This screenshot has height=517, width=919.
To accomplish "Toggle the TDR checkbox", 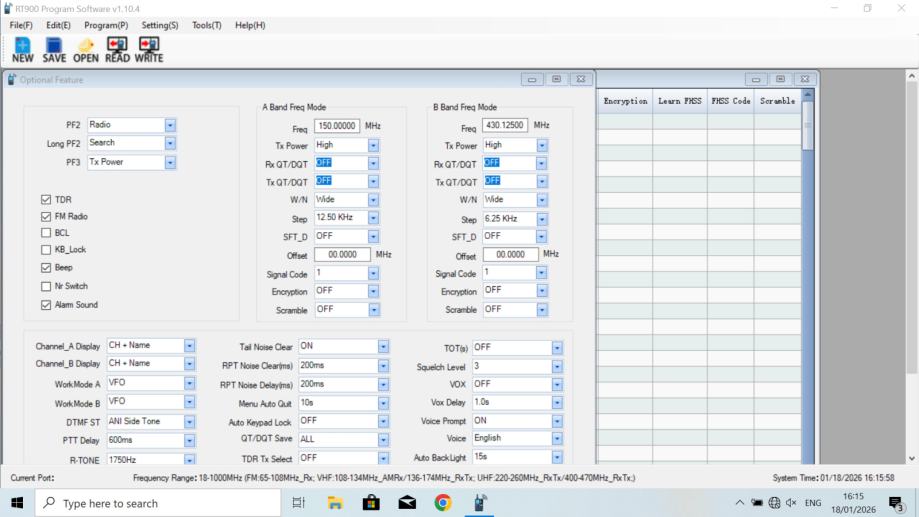I will [x=46, y=200].
